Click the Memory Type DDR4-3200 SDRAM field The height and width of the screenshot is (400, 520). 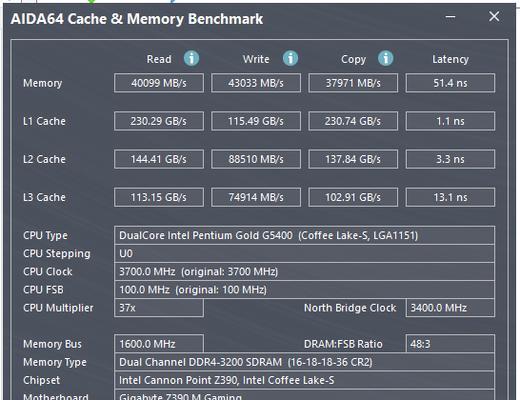coord(304,362)
